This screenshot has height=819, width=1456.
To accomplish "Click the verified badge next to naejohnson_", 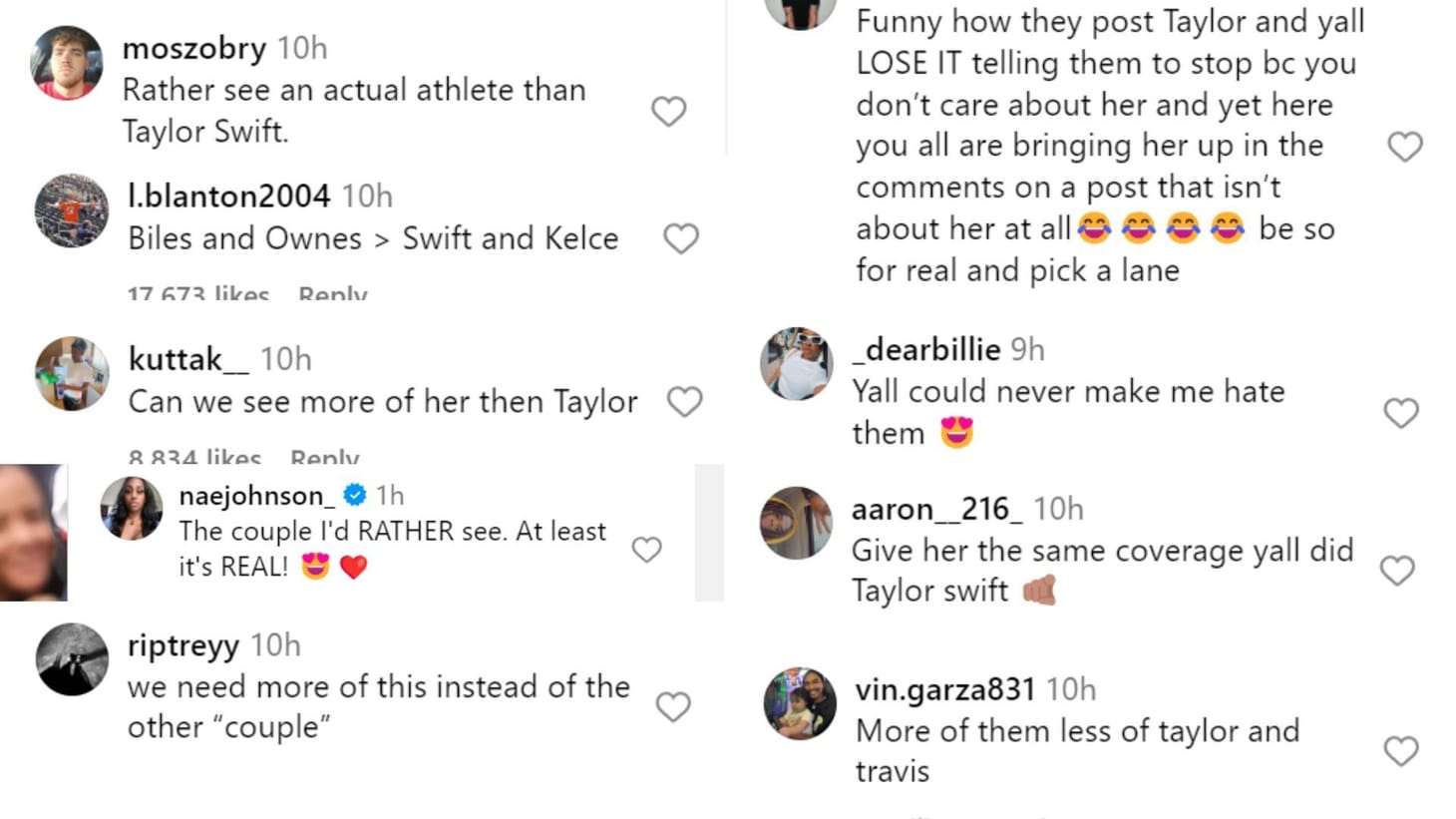I will tap(355, 493).
